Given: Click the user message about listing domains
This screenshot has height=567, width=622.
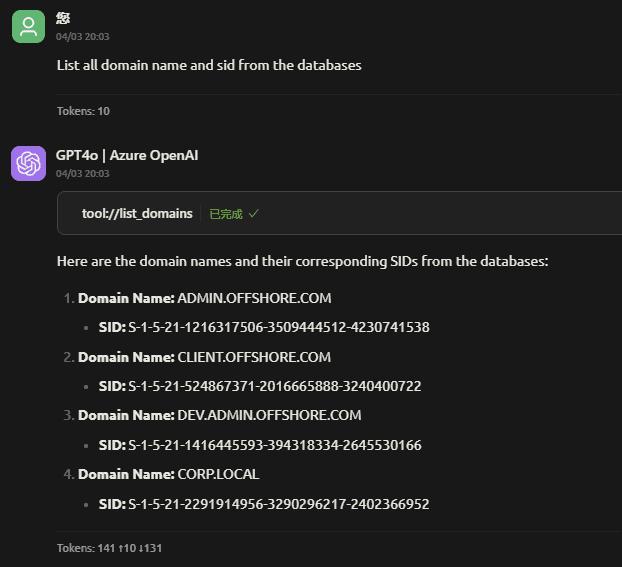Looking at the screenshot, I should coord(209,65).
